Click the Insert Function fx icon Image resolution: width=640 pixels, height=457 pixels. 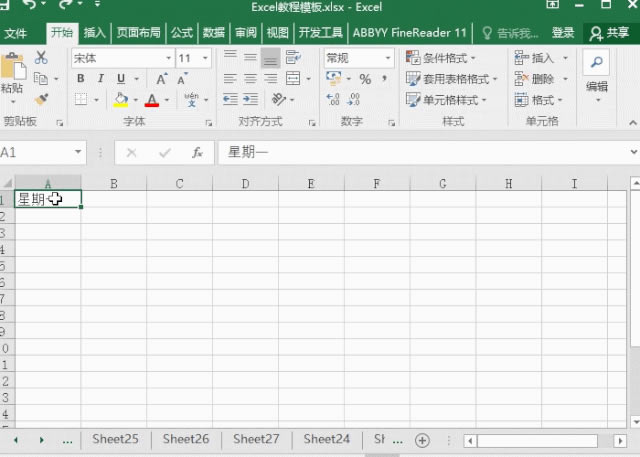(198, 153)
